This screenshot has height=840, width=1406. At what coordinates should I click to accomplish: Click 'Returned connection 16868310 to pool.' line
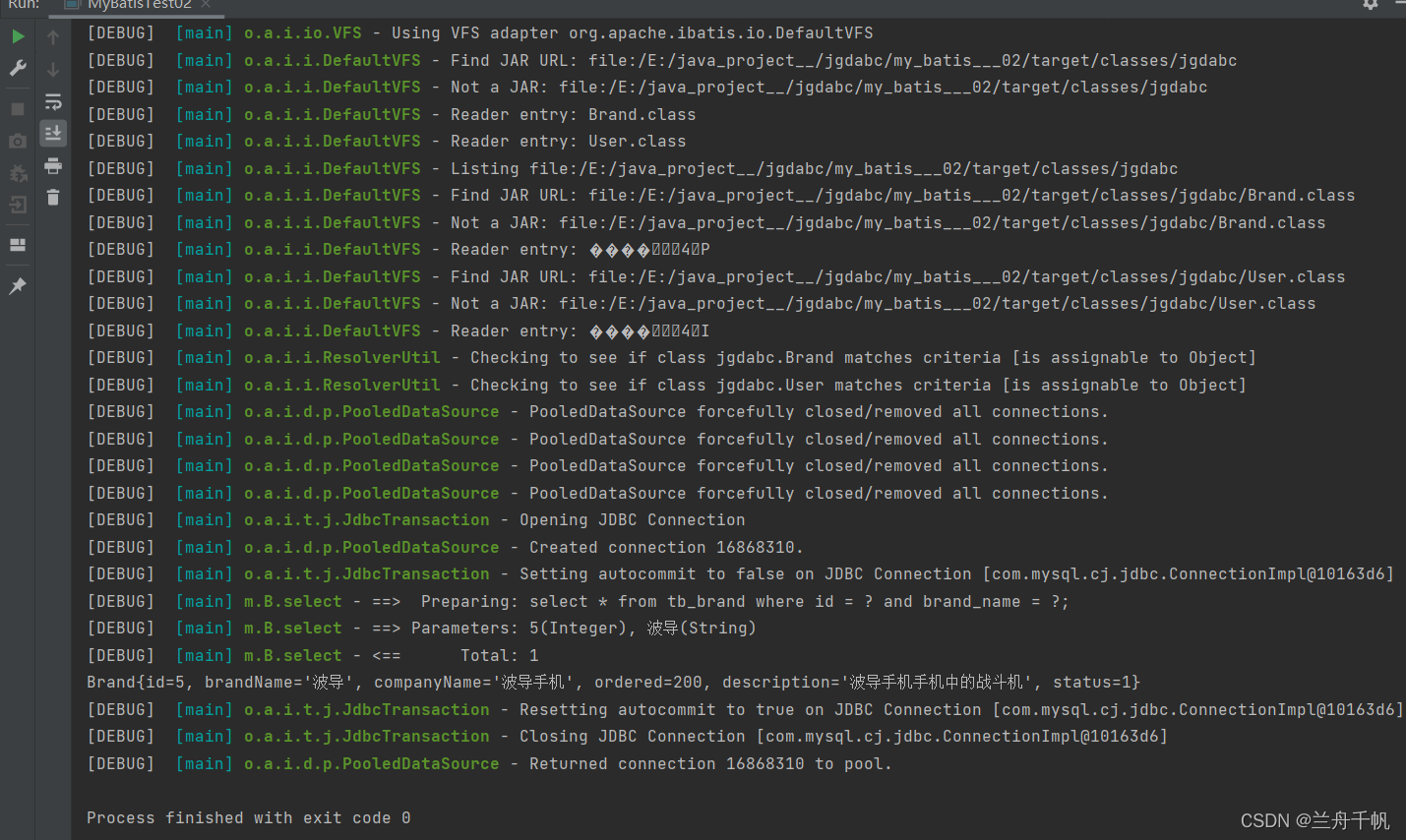point(490,764)
